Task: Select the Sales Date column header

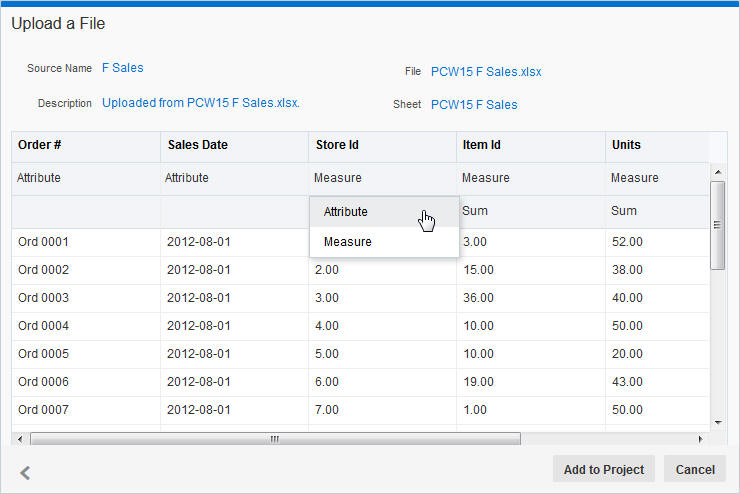Action: (234, 145)
